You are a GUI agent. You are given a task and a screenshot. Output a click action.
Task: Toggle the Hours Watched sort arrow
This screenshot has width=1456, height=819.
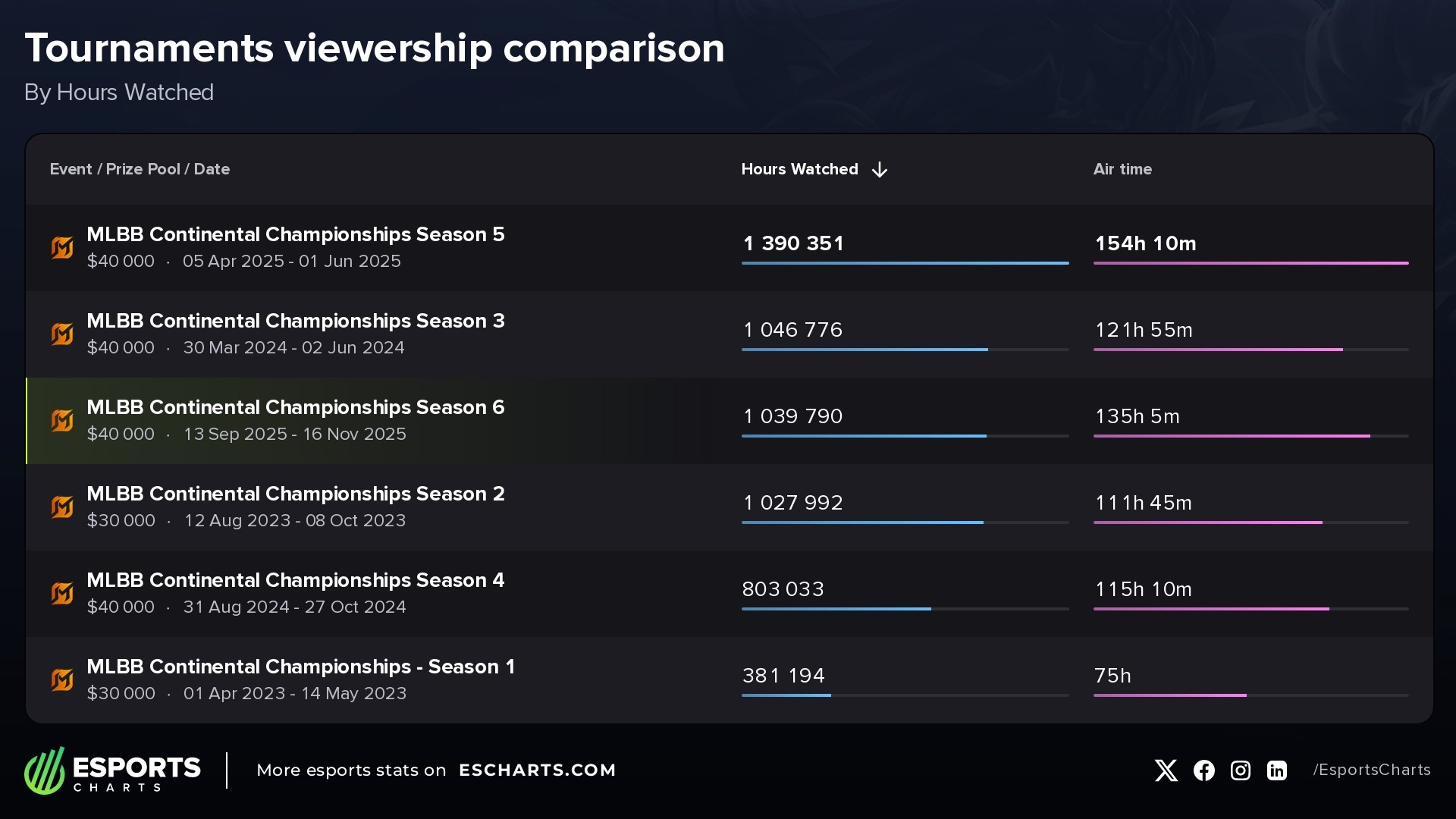click(x=880, y=170)
